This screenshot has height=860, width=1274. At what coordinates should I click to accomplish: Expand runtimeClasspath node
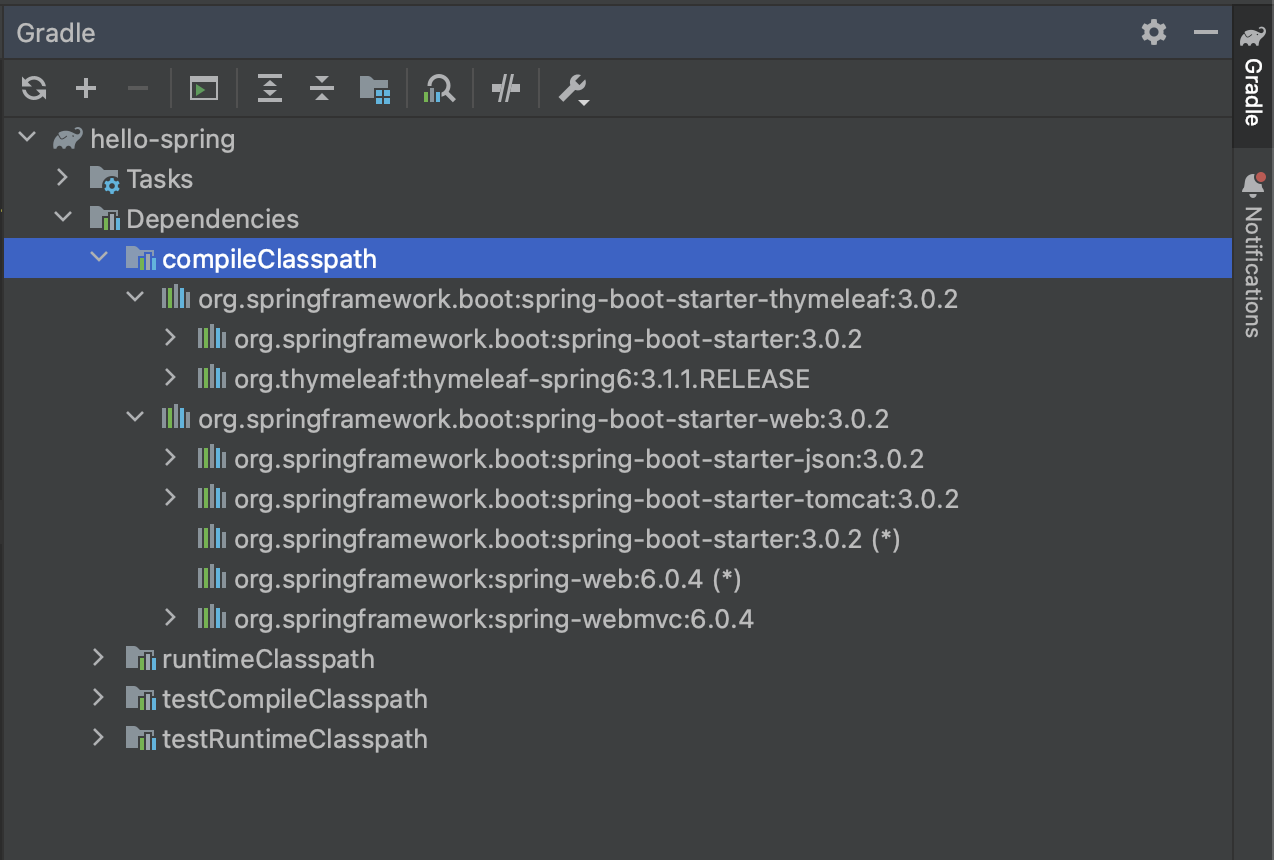[x=98, y=658]
